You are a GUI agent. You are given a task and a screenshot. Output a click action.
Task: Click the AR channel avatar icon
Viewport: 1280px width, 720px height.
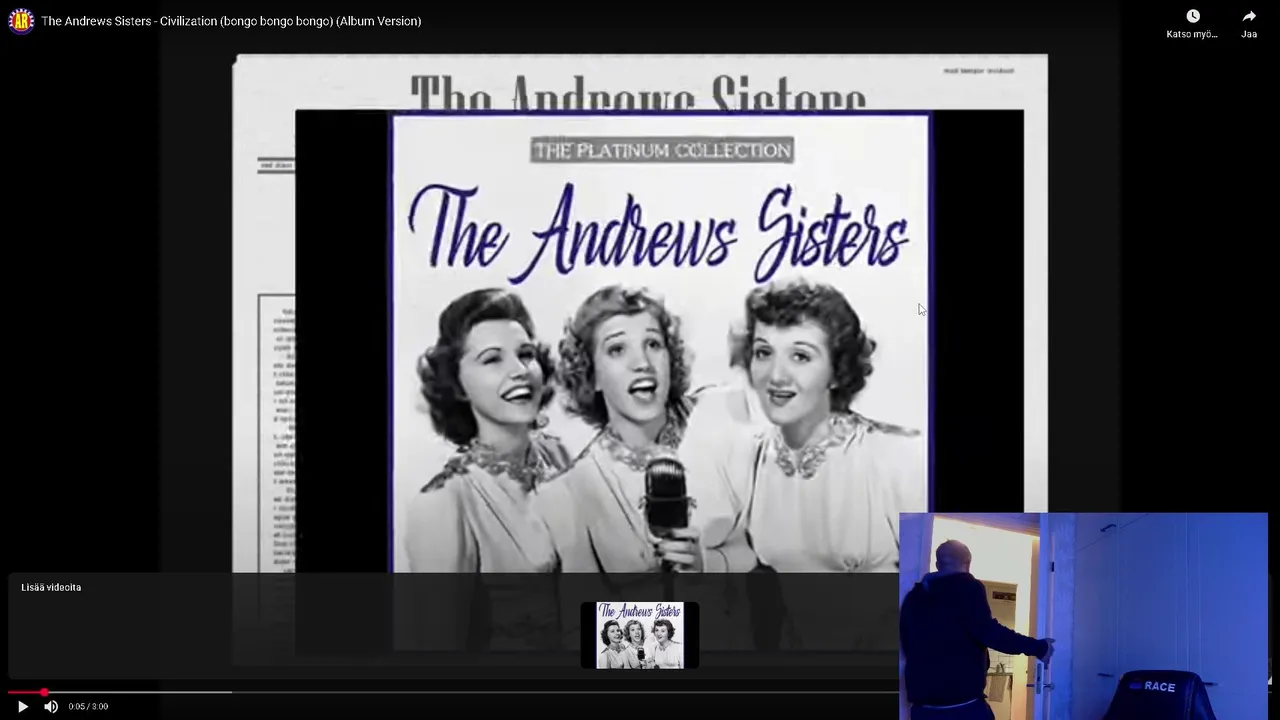point(21,21)
